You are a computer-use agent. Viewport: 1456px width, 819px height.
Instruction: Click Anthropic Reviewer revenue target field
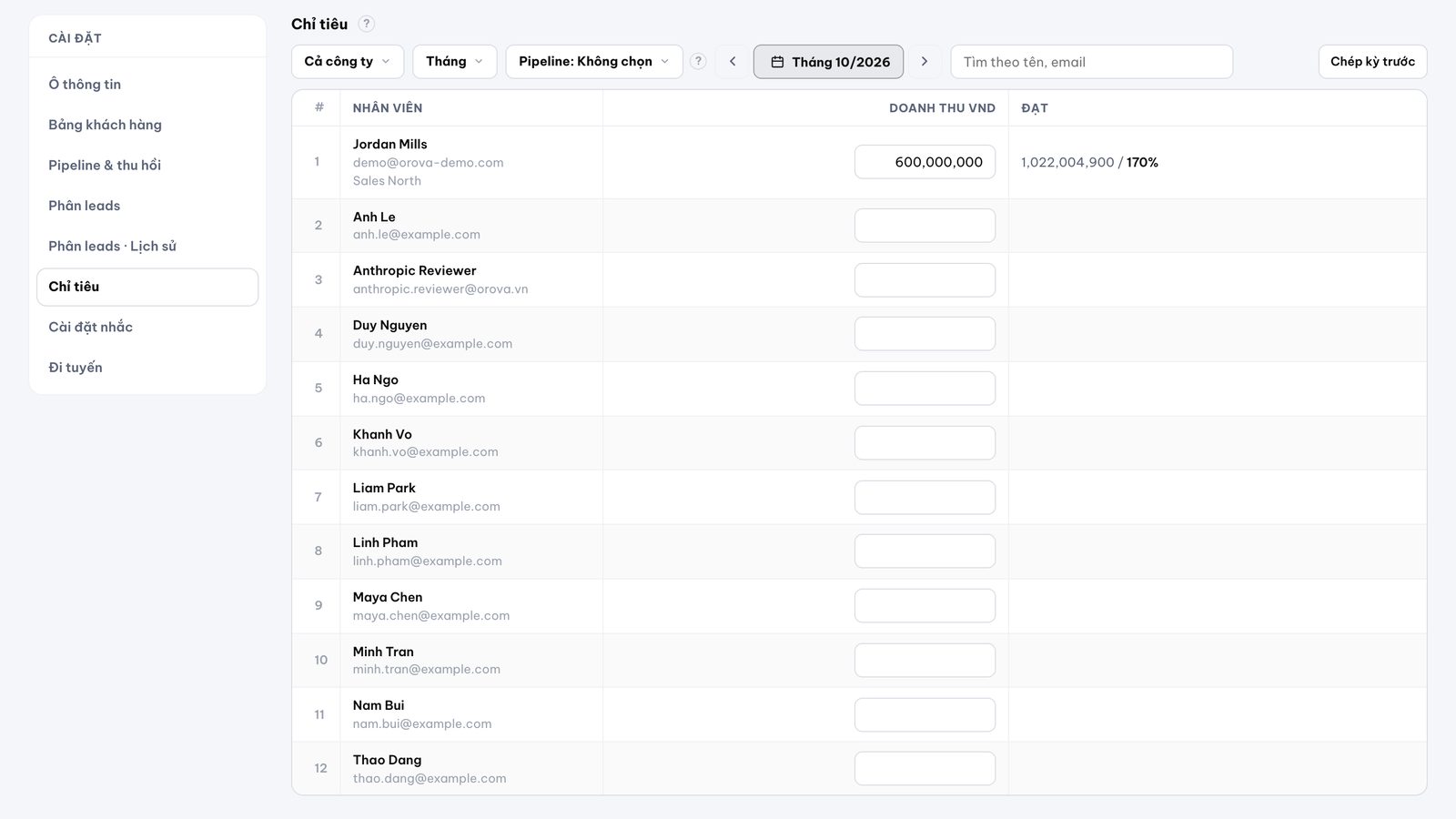coord(925,279)
